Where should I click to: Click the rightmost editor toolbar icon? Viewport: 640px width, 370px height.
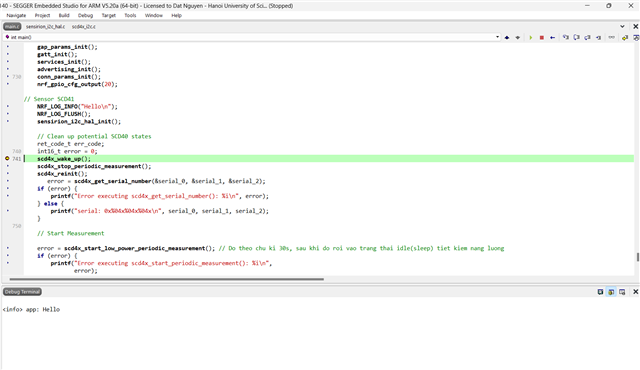pyautogui.click(x=636, y=38)
